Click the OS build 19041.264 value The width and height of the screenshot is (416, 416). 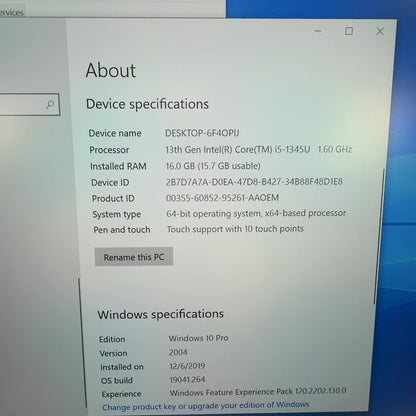click(x=187, y=379)
